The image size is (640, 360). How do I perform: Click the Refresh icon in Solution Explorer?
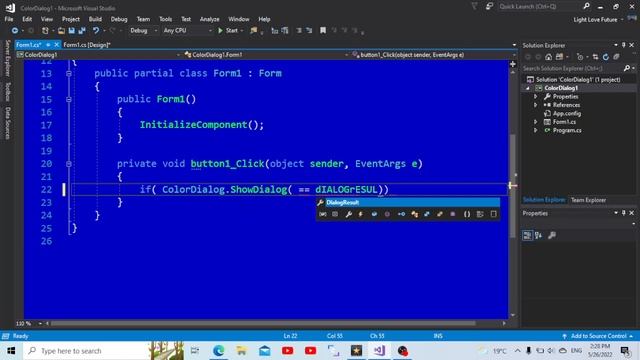[x=606, y=57]
